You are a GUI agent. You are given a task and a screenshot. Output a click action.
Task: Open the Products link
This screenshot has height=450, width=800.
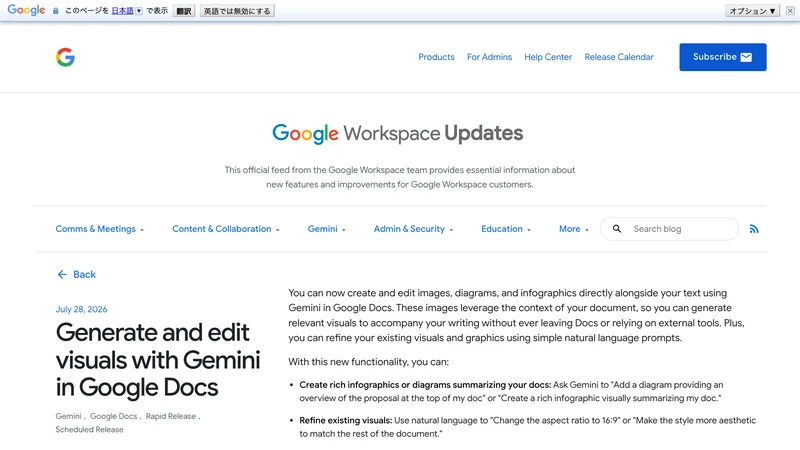436,57
